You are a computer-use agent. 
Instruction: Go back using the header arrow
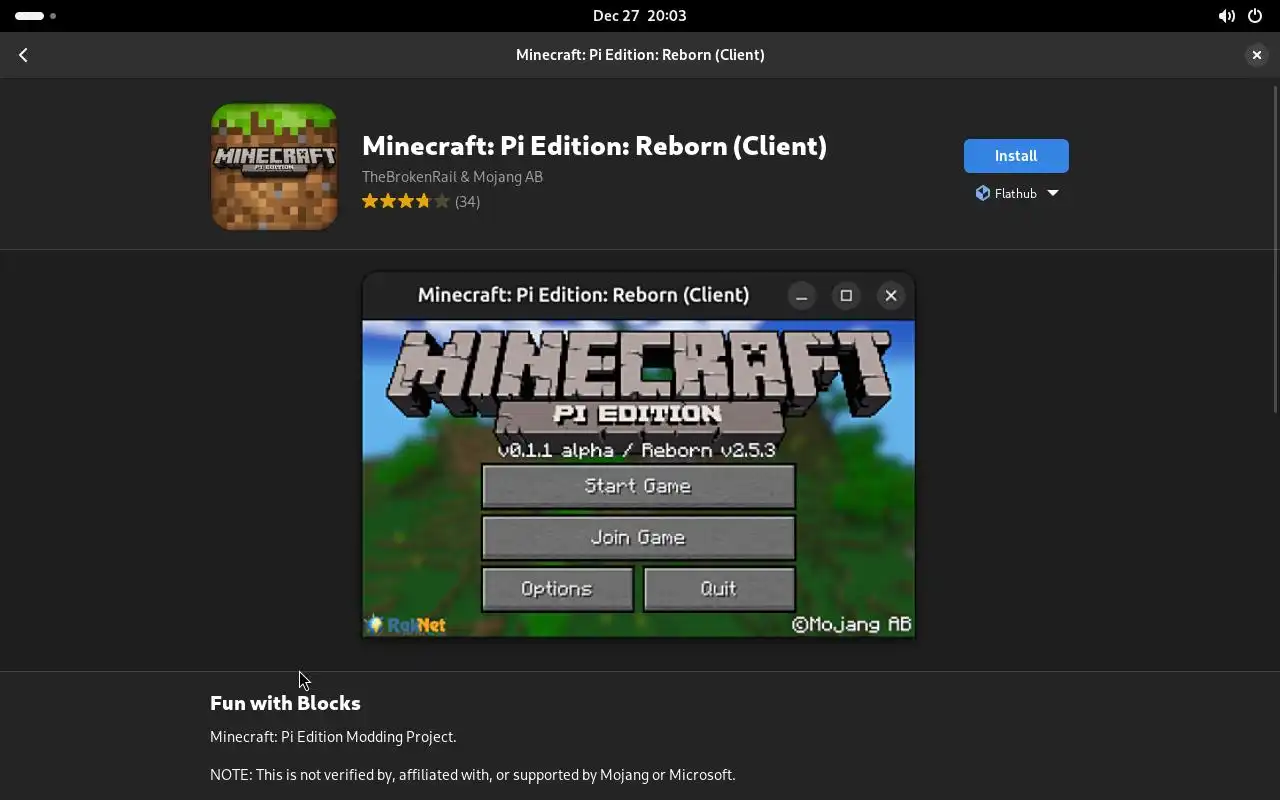click(23, 55)
